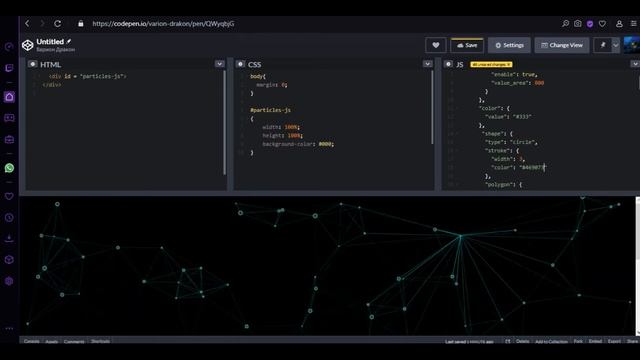Click Embed in the footer bar
The width and height of the screenshot is (640, 360).
[595, 341]
